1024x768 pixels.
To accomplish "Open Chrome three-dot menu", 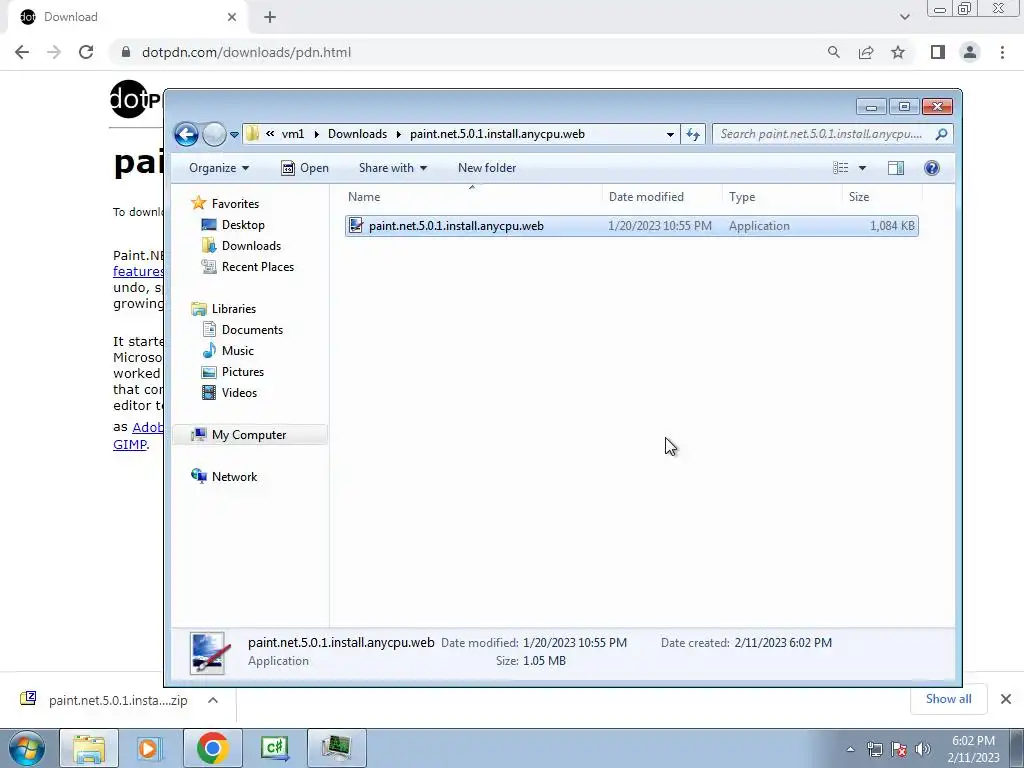I will pos(1002,52).
